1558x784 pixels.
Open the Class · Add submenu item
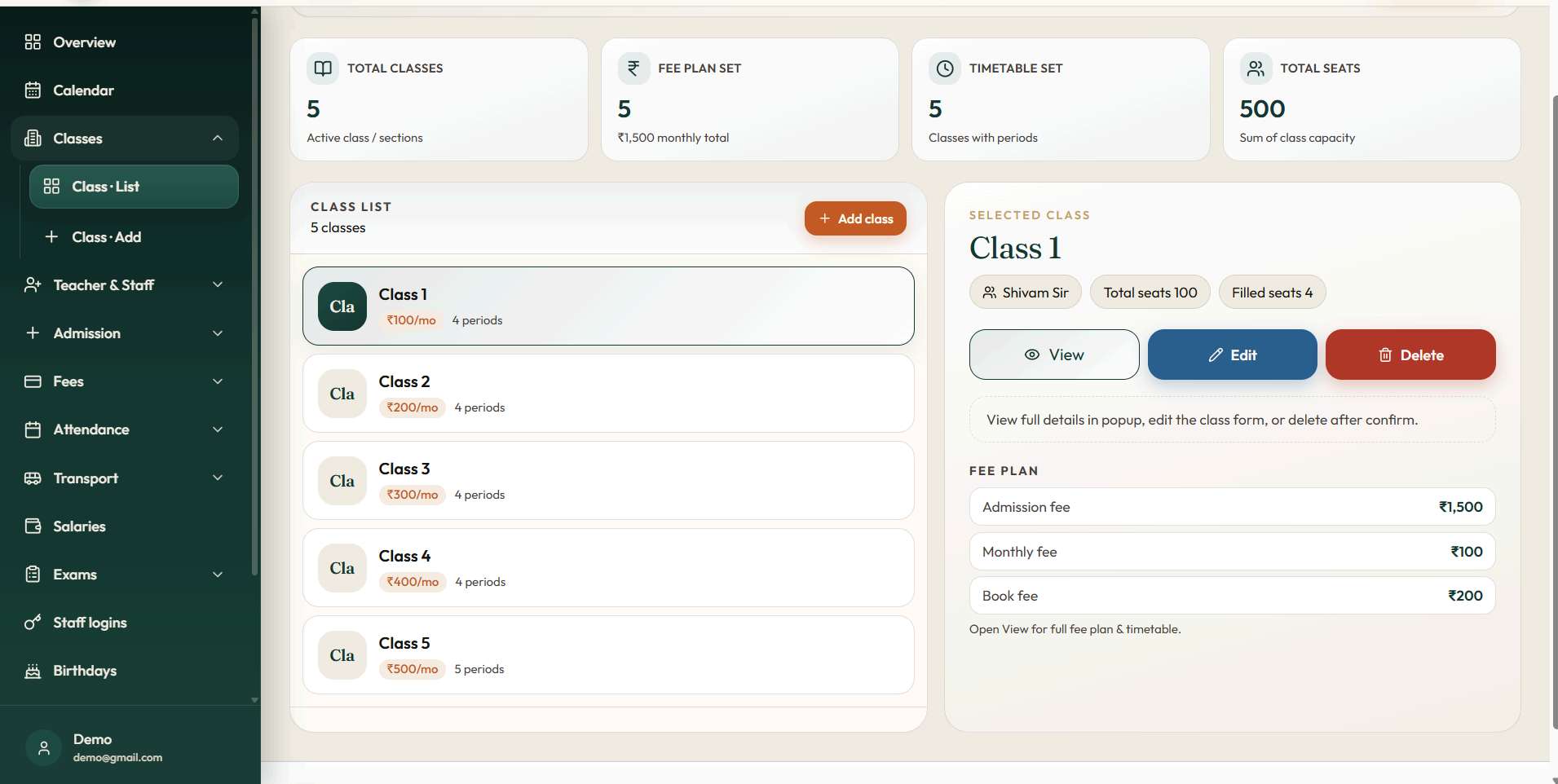coord(134,236)
